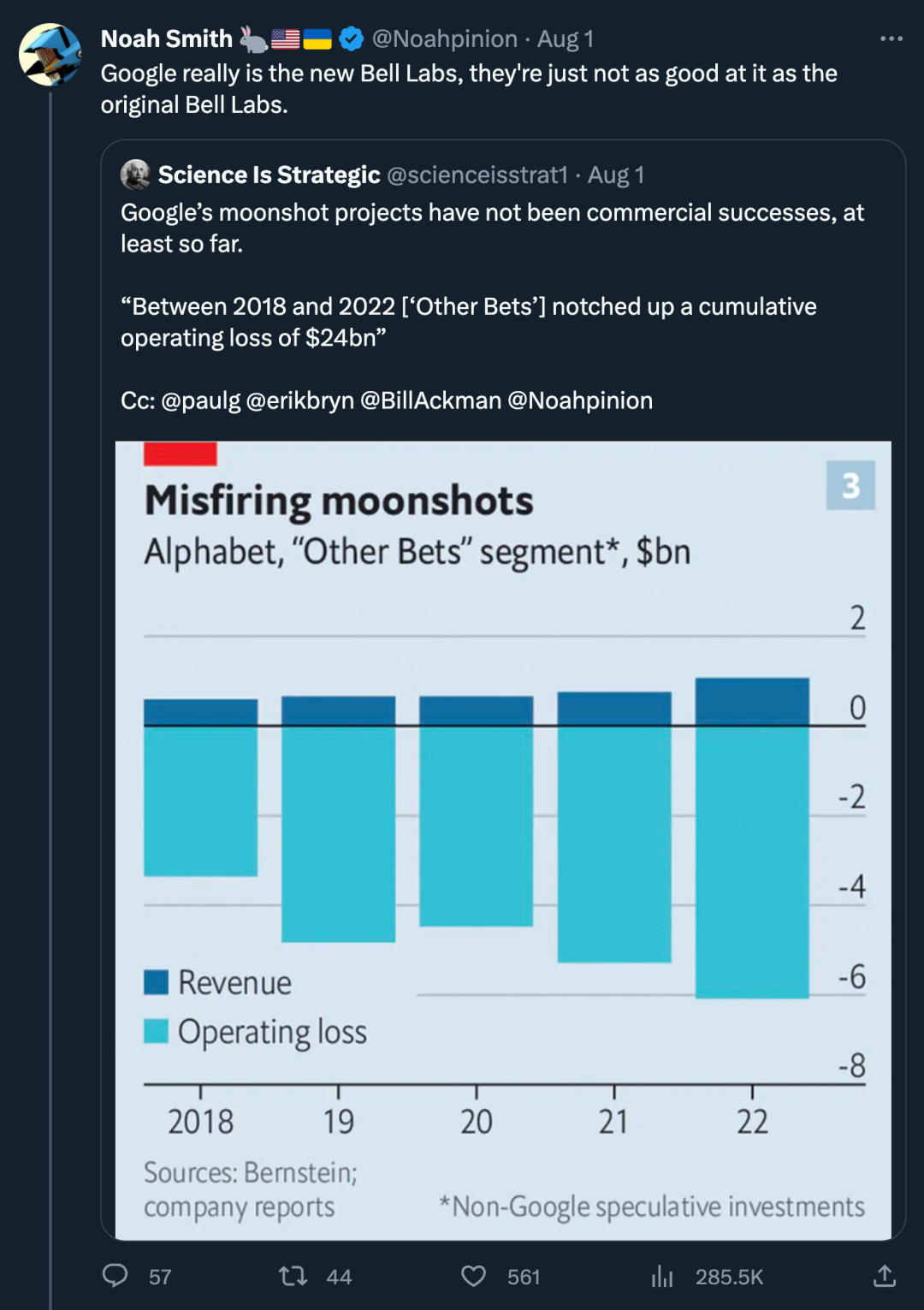This screenshot has width=924, height=1310.
Task: Share the tweet via upload icon
Action: tap(885, 1276)
